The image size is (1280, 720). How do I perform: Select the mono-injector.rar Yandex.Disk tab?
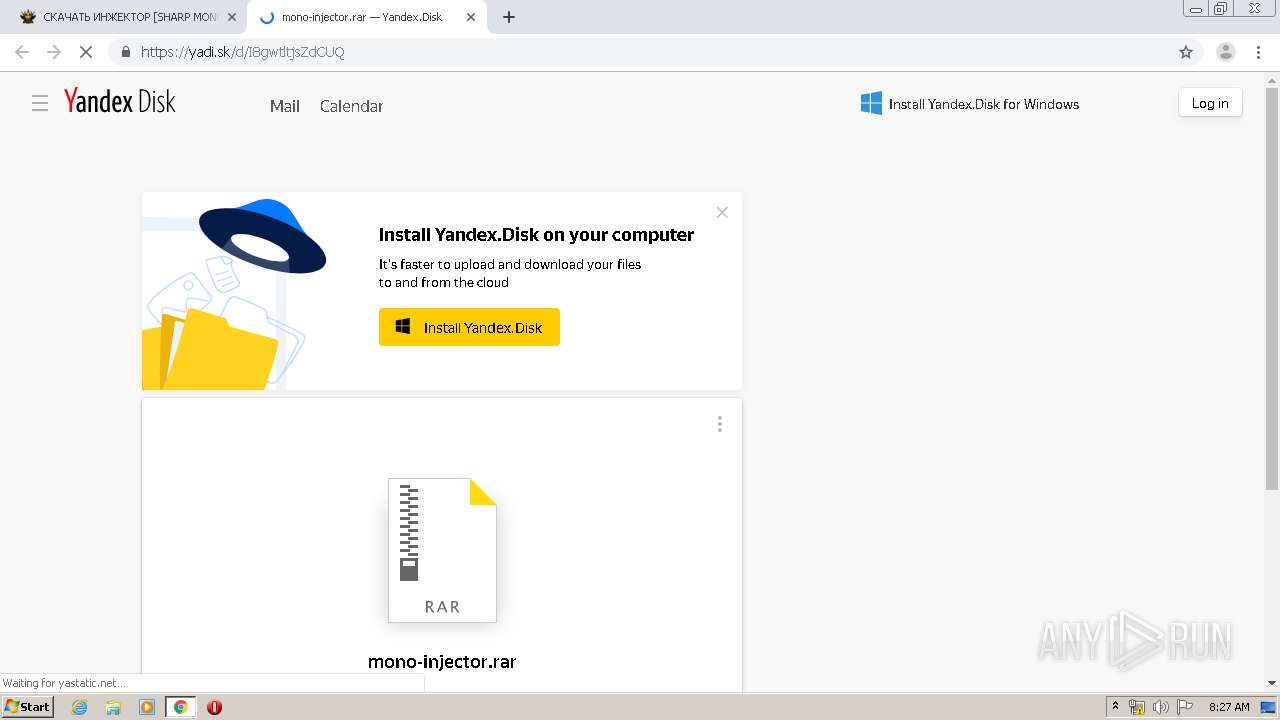click(x=365, y=17)
